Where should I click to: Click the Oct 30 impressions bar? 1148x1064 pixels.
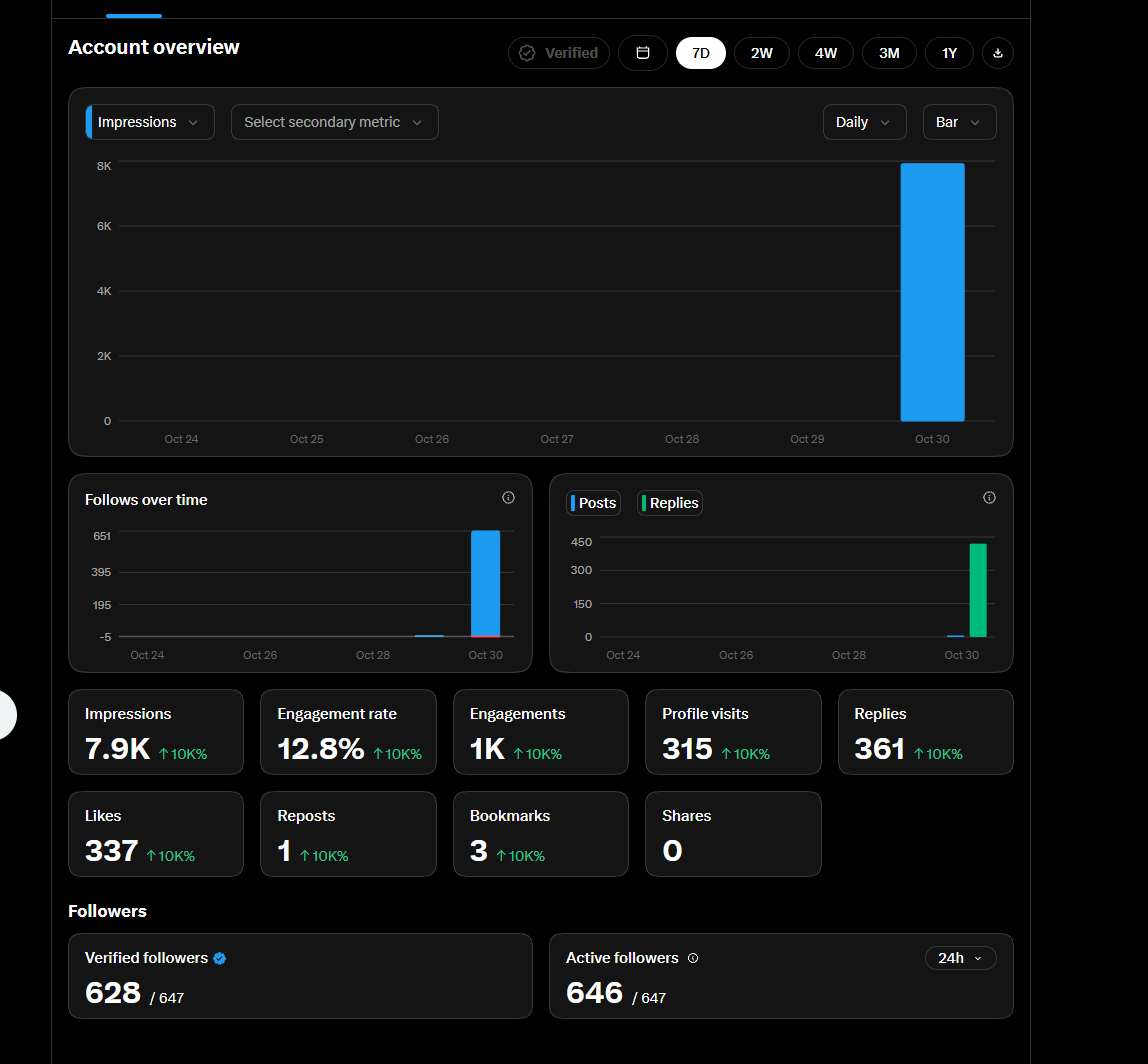(x=932, y=292)
